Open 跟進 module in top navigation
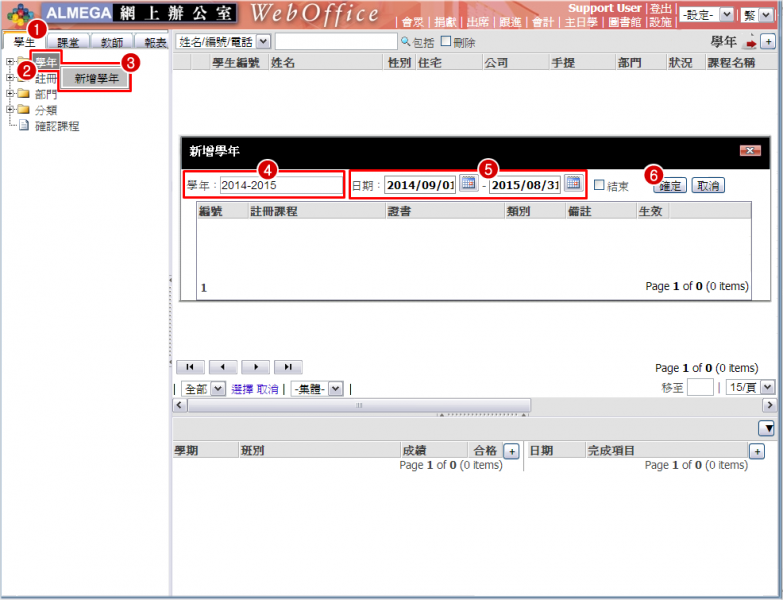This screenshot has height=600, width=783. (x=510, y=22)
